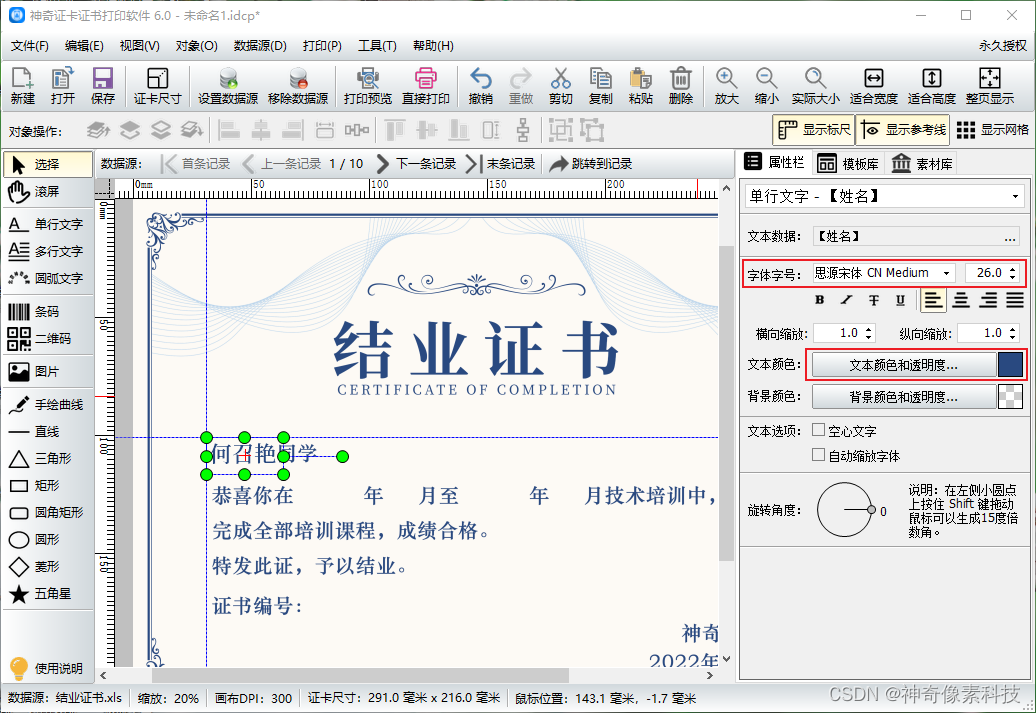Switch to the 模板库 tab
Image resolution: width=1036 pixels, height=713 pixels.
pyautogui.click(x=848, y=163)
